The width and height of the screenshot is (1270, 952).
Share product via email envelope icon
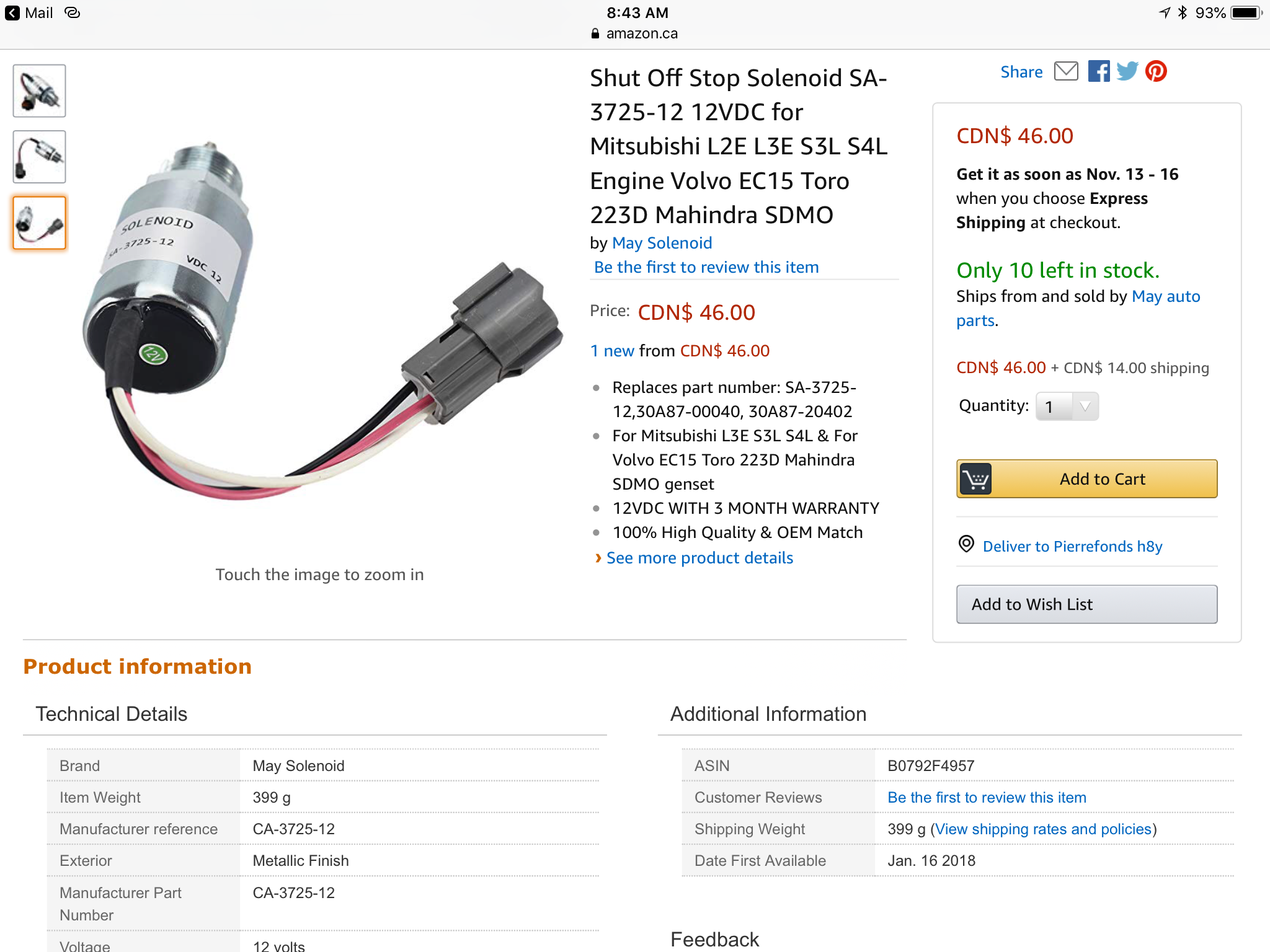pos(1066,71)
